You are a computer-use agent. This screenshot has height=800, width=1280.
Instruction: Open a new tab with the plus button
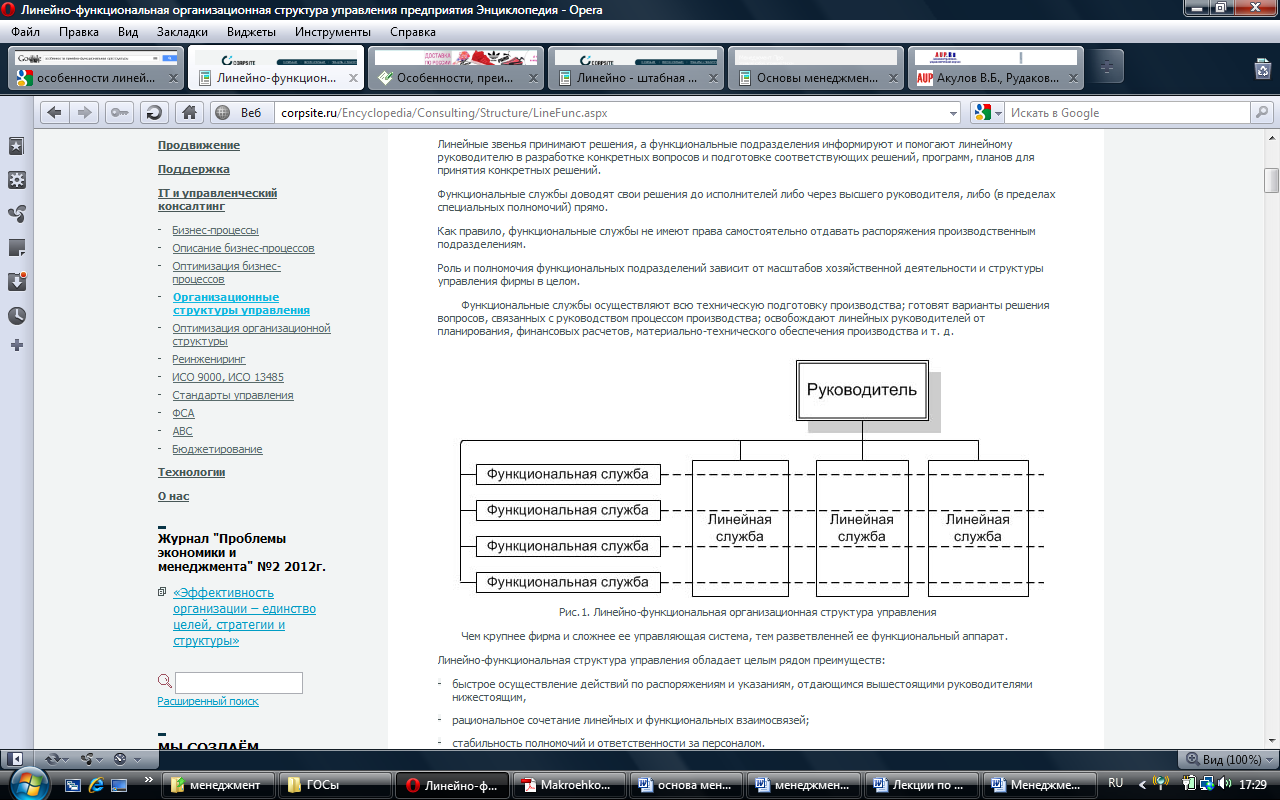[x=1106, y=67]
